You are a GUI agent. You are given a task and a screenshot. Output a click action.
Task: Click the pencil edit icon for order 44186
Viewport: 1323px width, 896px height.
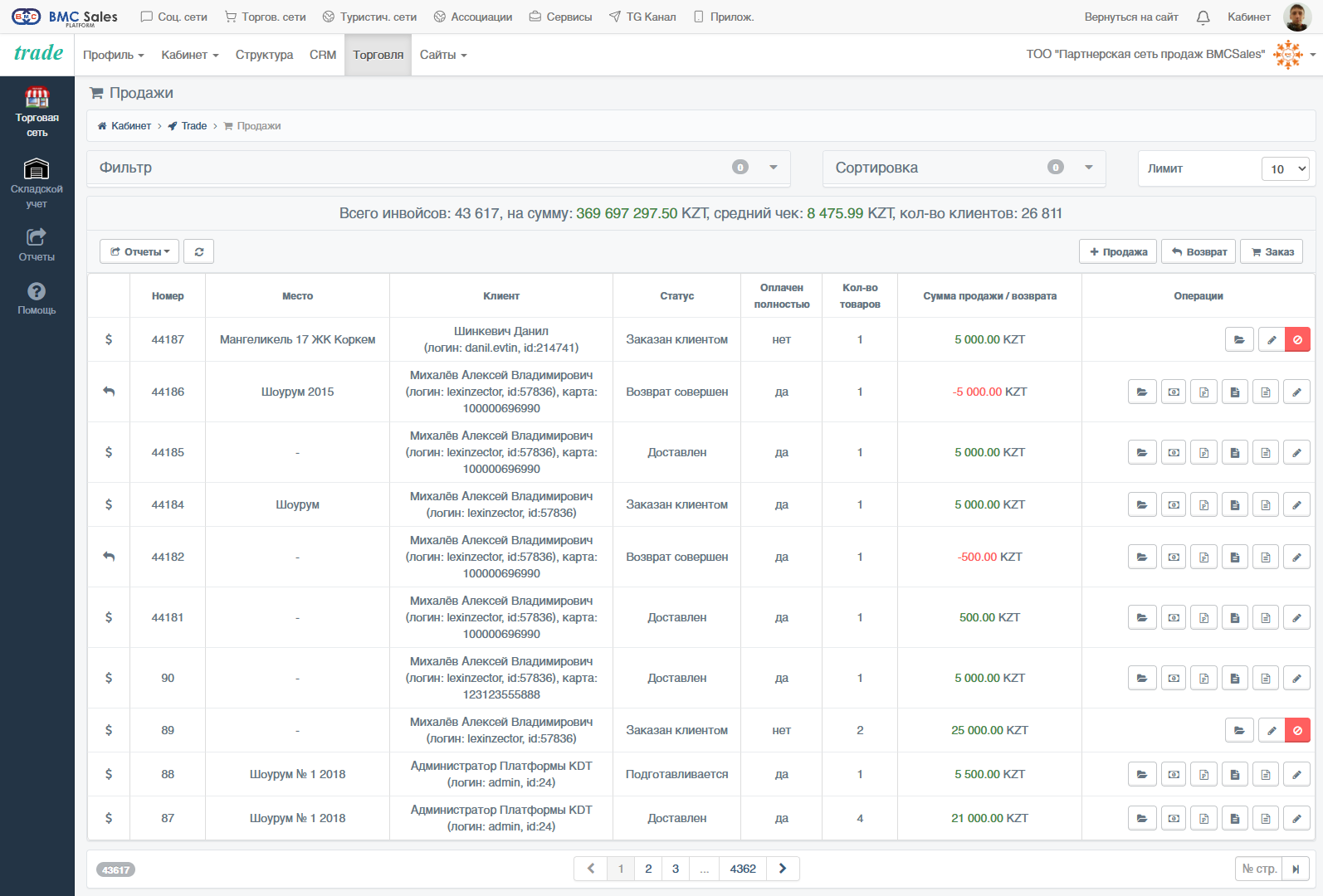coord(1296,392)
